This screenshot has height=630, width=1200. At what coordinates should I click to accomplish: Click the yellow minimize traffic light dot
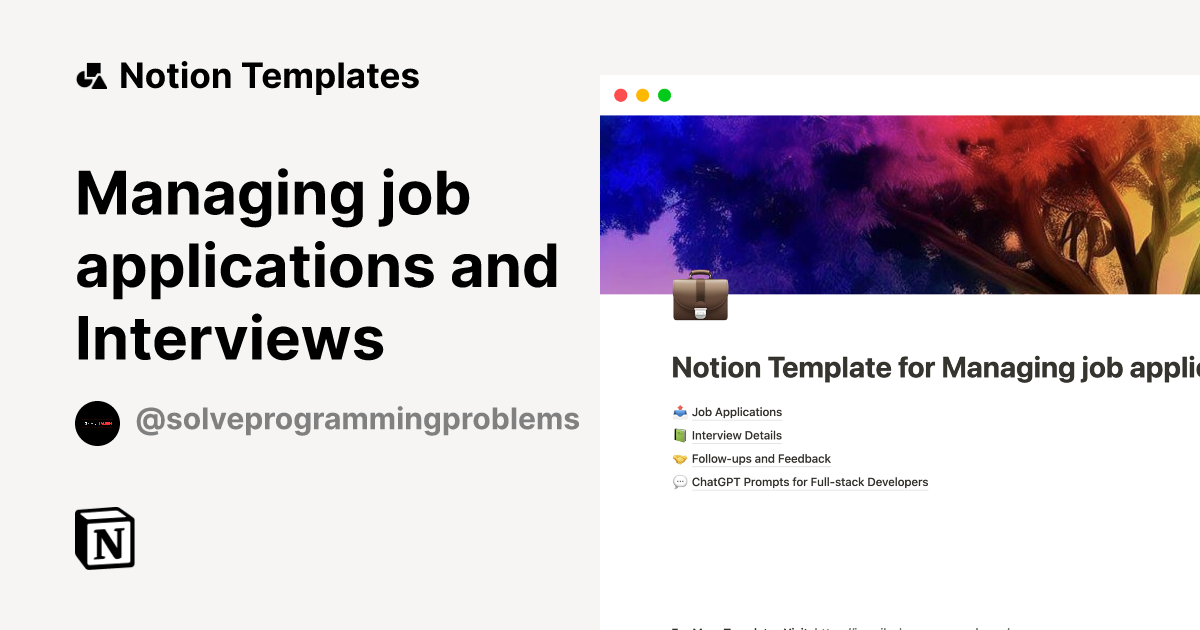(642, 95)
